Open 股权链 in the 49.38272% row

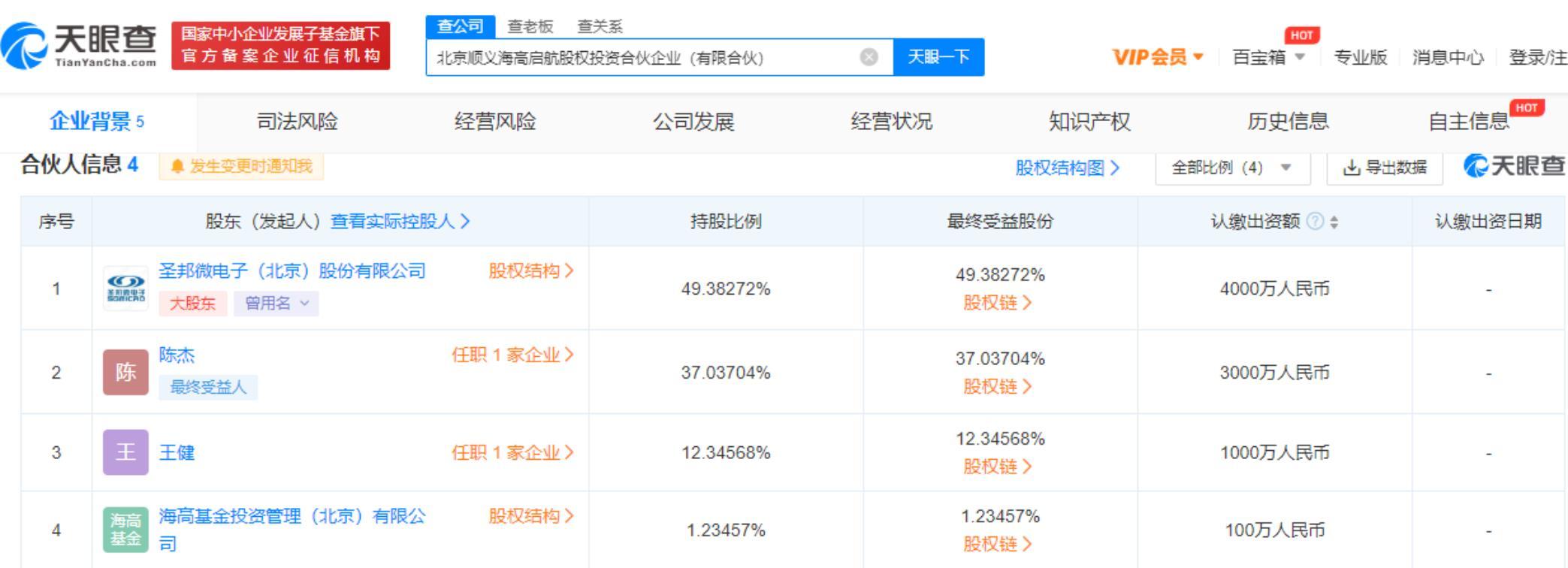998,303
